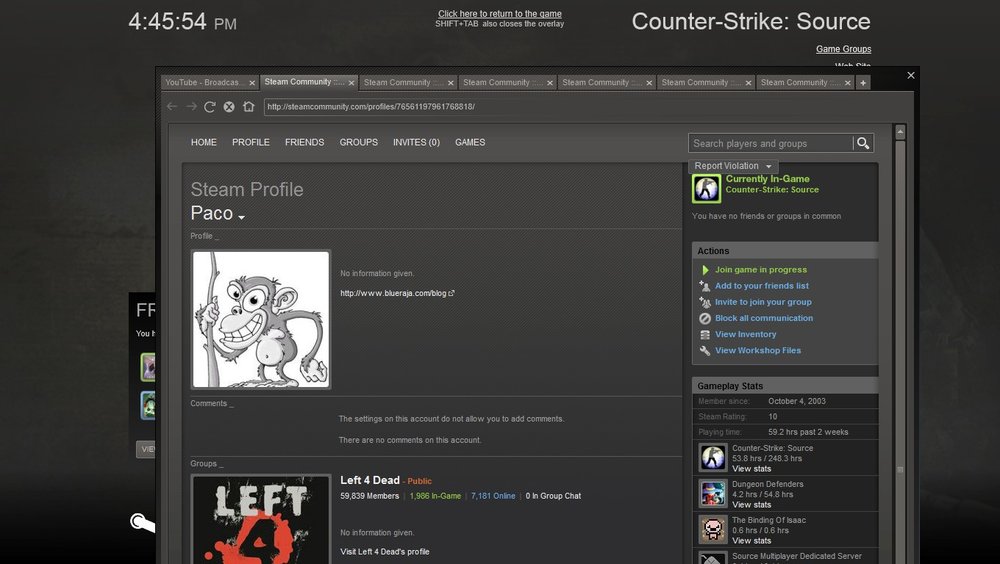The image size is (1000, 564).
Task: Click the page scrollbar up arrow
Action: (900, 132)
